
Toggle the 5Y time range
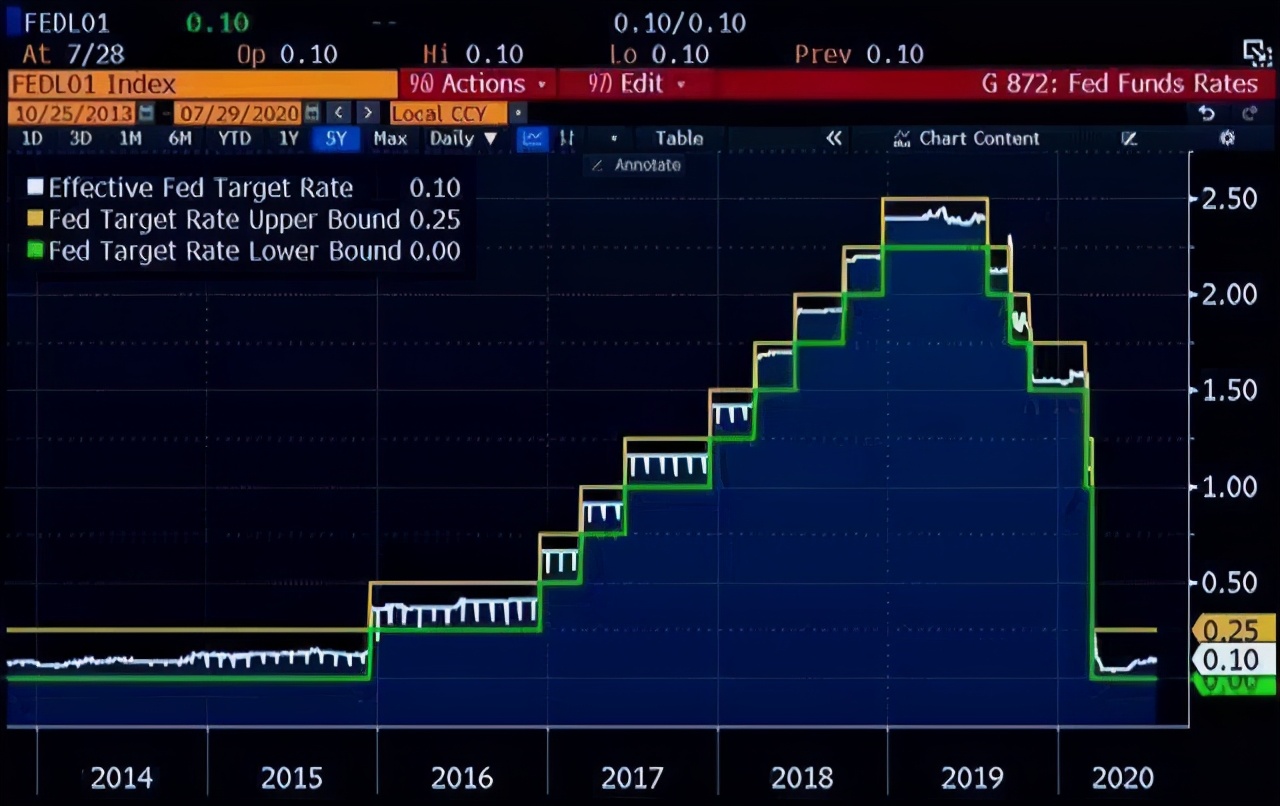336,139
